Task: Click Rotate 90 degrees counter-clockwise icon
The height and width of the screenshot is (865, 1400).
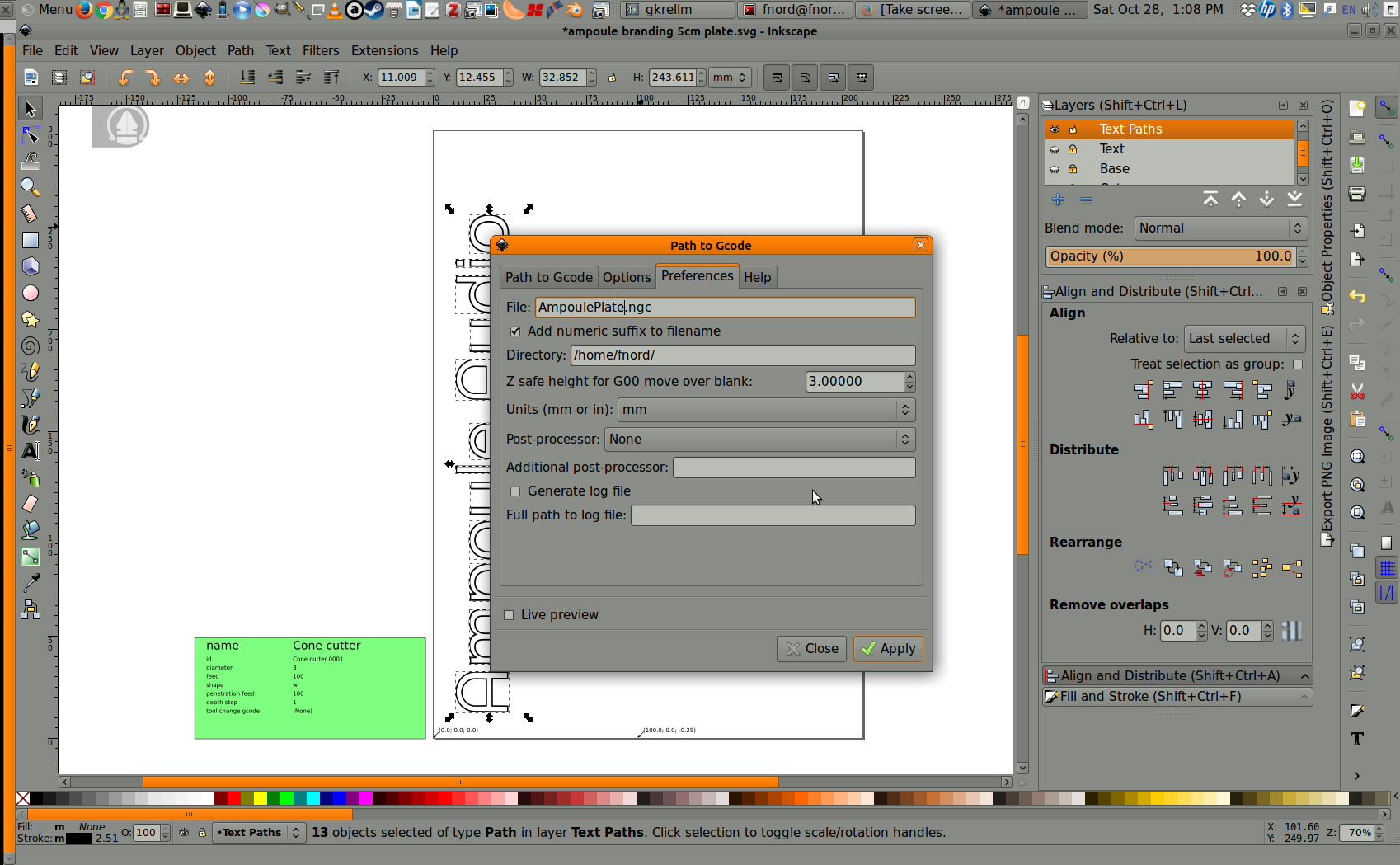Action: point(124,78)
